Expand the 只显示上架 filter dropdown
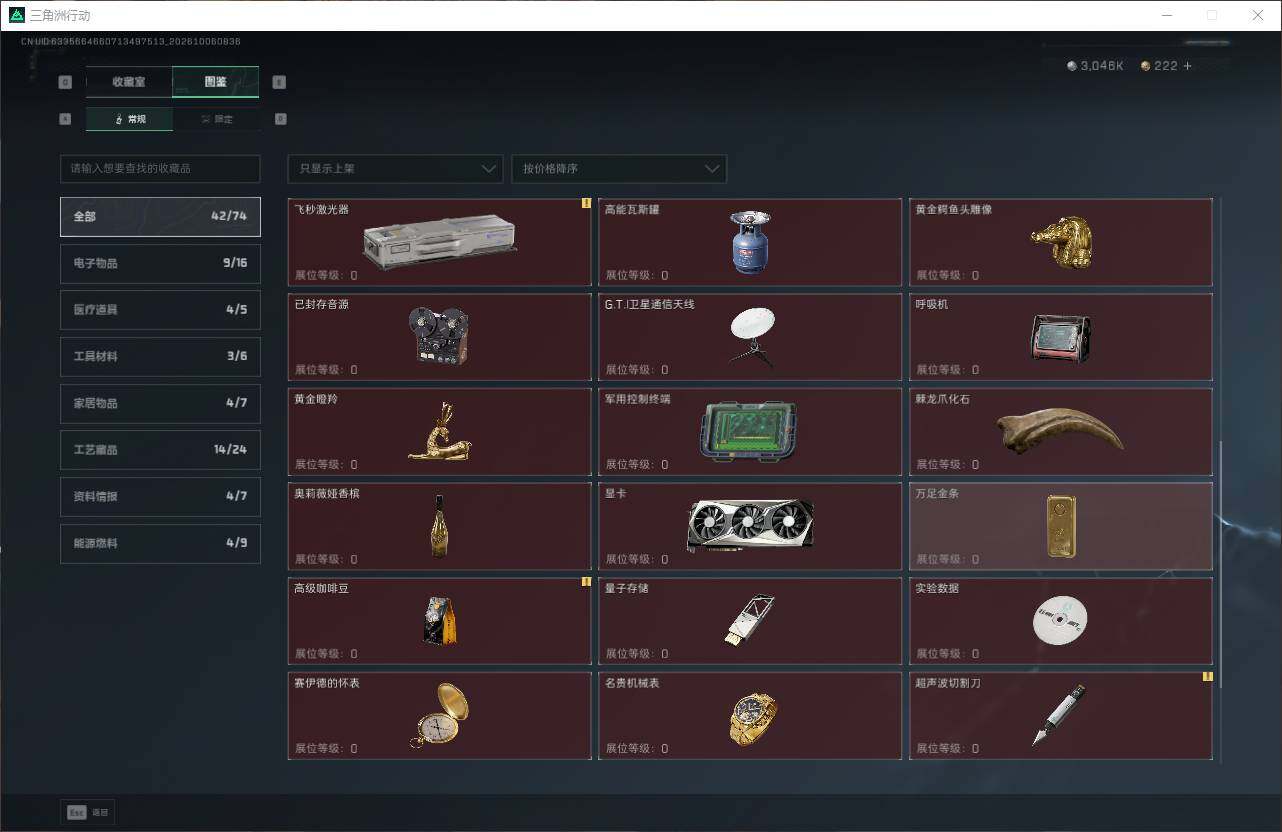 (395, 169)
